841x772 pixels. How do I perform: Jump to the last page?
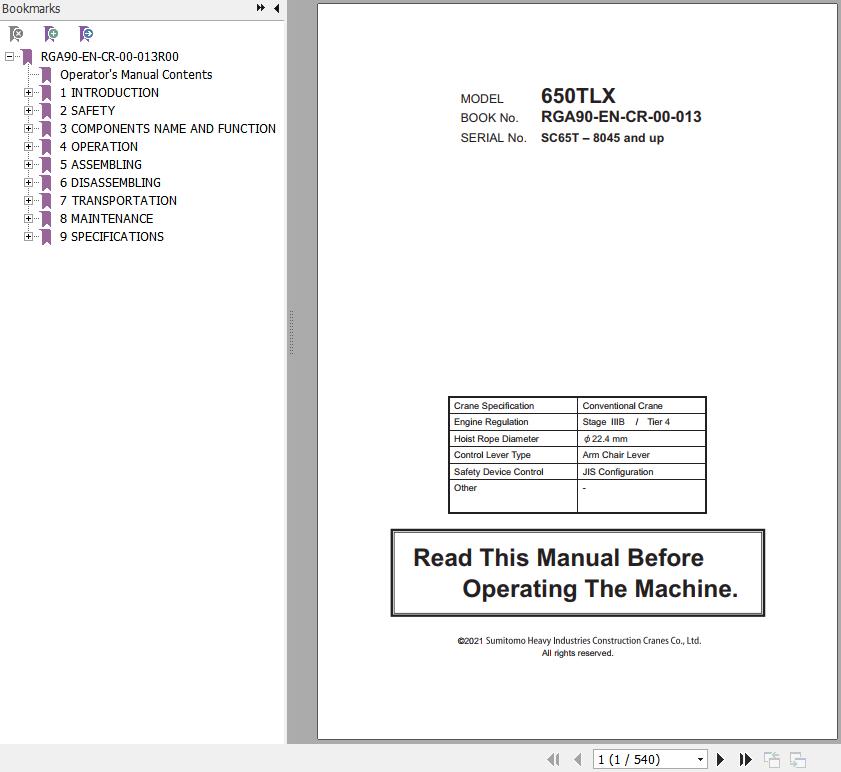point(745,759)
